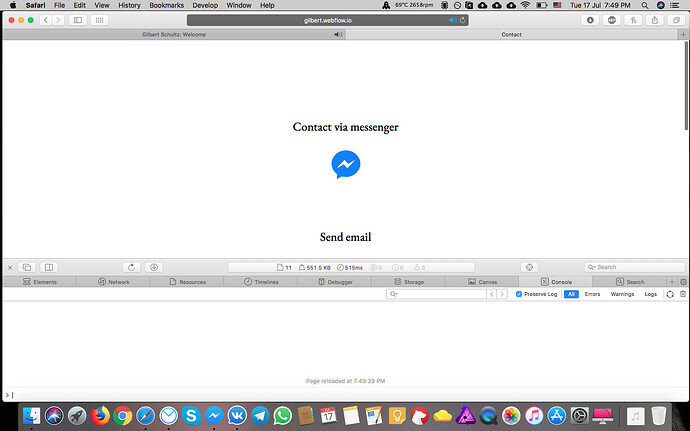The image size is (690, 431).
Task: Open the Search inspector tab
Action: [x=630, y=282]
